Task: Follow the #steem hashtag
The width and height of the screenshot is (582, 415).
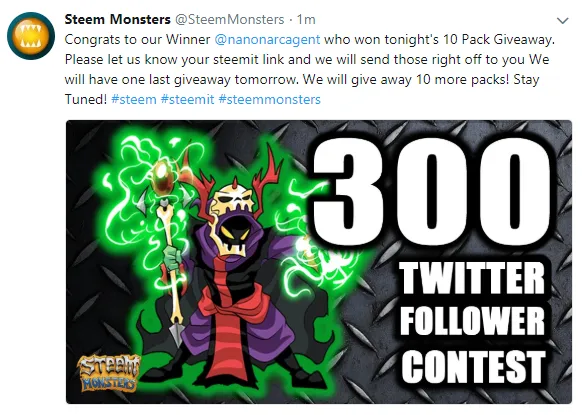Action: (x=134, y=99)
